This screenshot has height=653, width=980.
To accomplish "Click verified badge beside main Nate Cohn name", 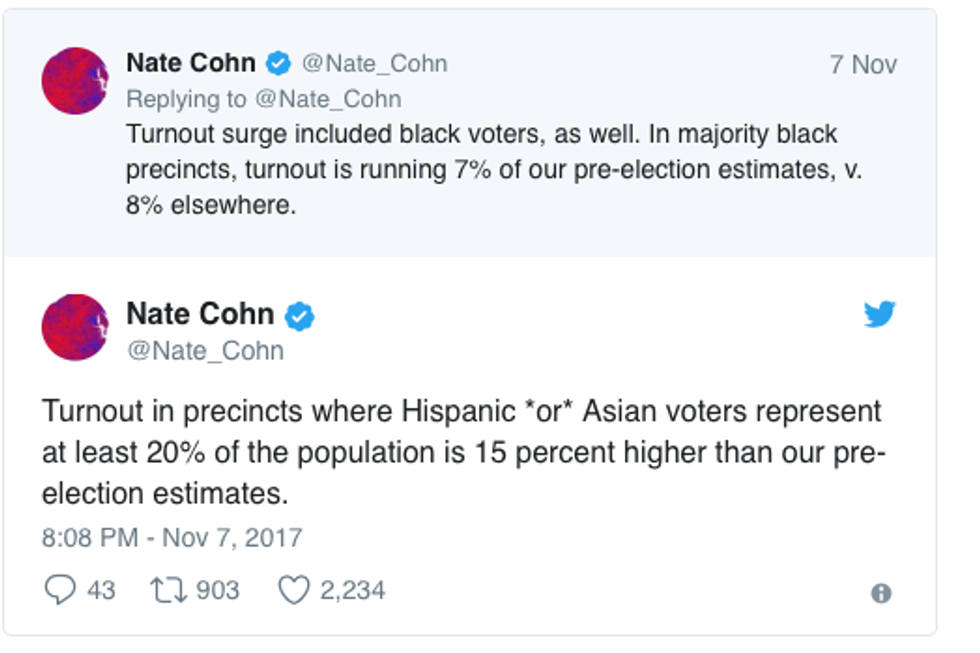I will pyautogui.click(x=299, y=316).
